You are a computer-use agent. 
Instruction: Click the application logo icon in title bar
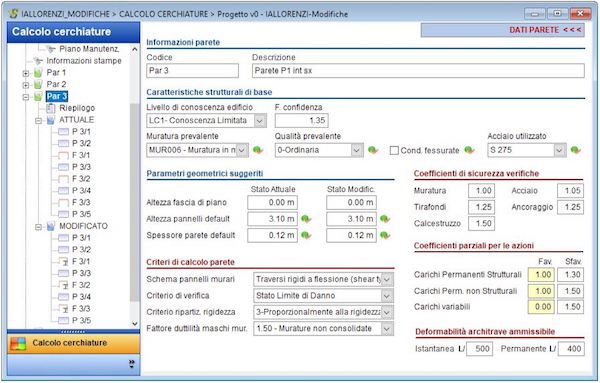tap(13, 14)
